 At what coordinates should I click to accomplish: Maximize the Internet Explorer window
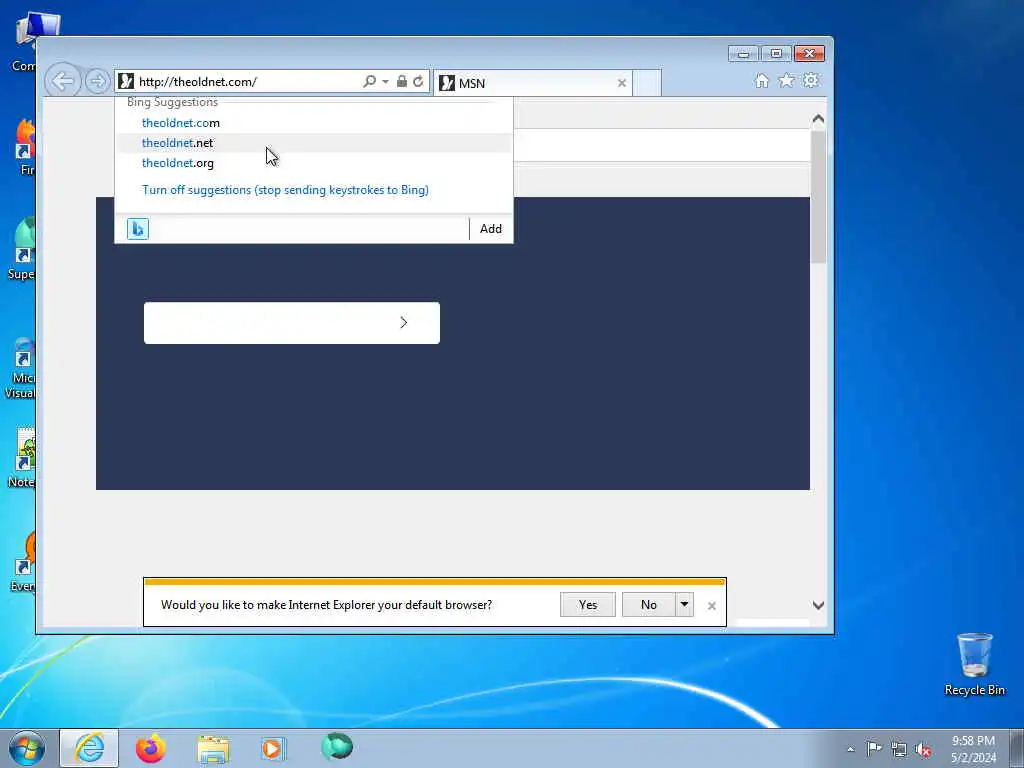776,54
